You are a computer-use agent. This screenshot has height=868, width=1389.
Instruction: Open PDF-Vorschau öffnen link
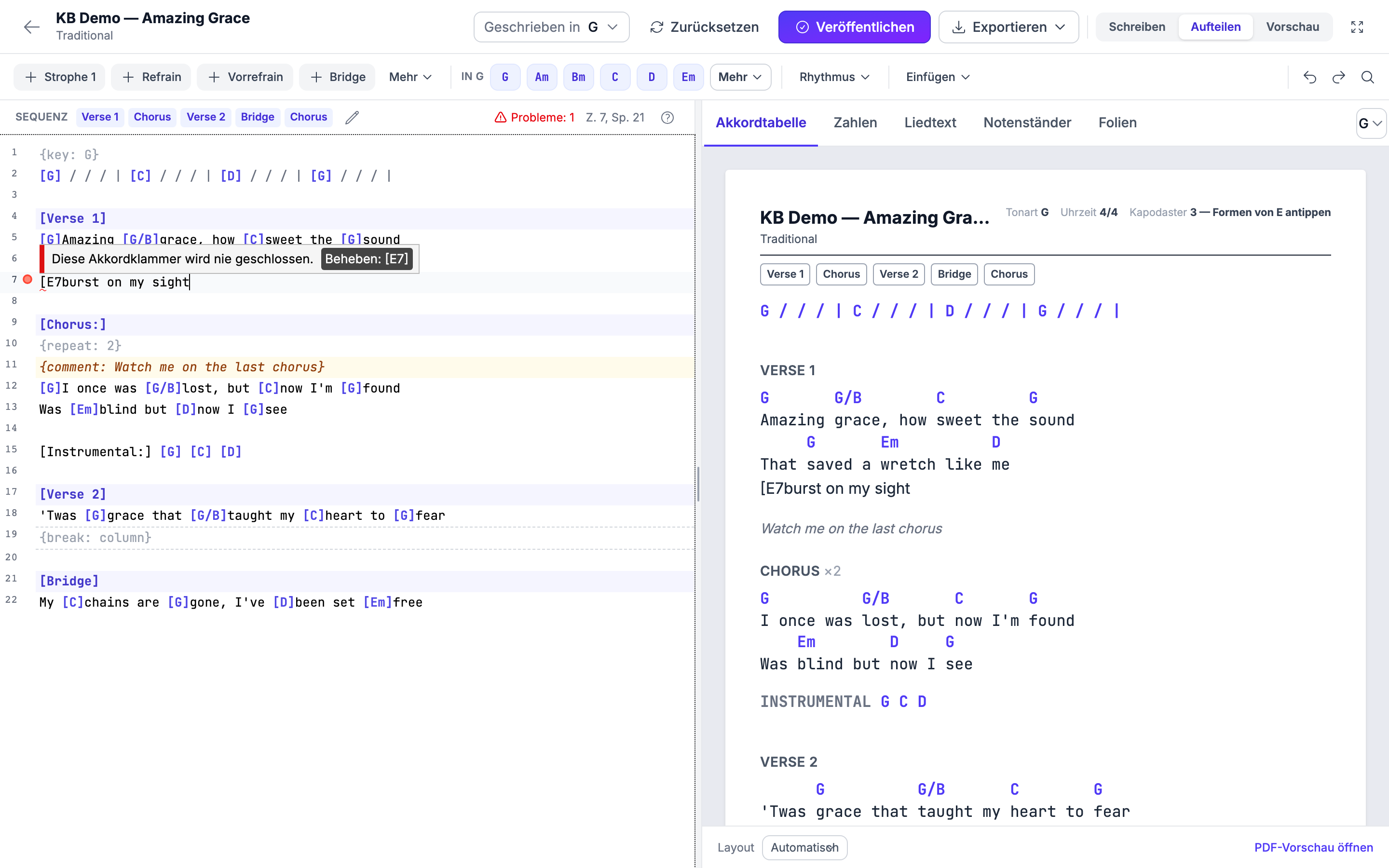click(x=1313, y=847)
